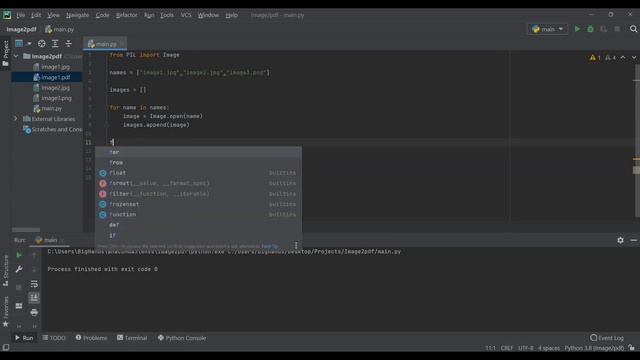The height and width of the screenshot is (360, 640).
Task: Rerun main in the Run panel
Action: [19, 255]
